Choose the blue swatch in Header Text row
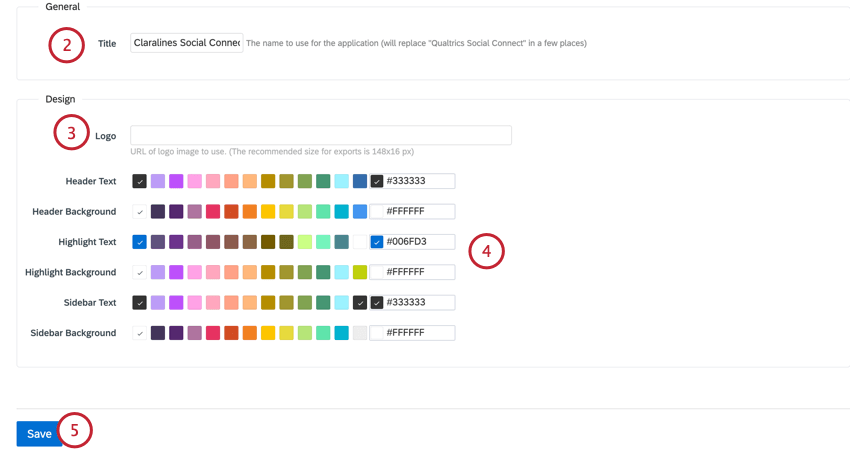This screenshot has height=450, width=850. (x=360, y=181)
